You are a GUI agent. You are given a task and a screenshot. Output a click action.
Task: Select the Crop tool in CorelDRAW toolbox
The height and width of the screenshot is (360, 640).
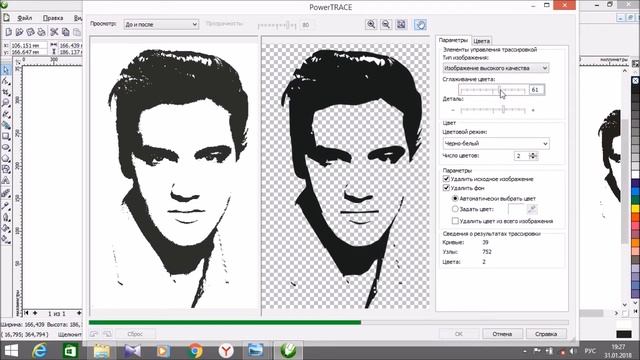point(6,92)
